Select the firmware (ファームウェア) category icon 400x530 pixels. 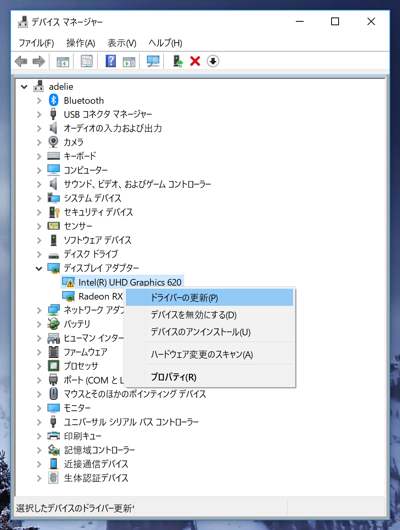[x=53, y=352]
